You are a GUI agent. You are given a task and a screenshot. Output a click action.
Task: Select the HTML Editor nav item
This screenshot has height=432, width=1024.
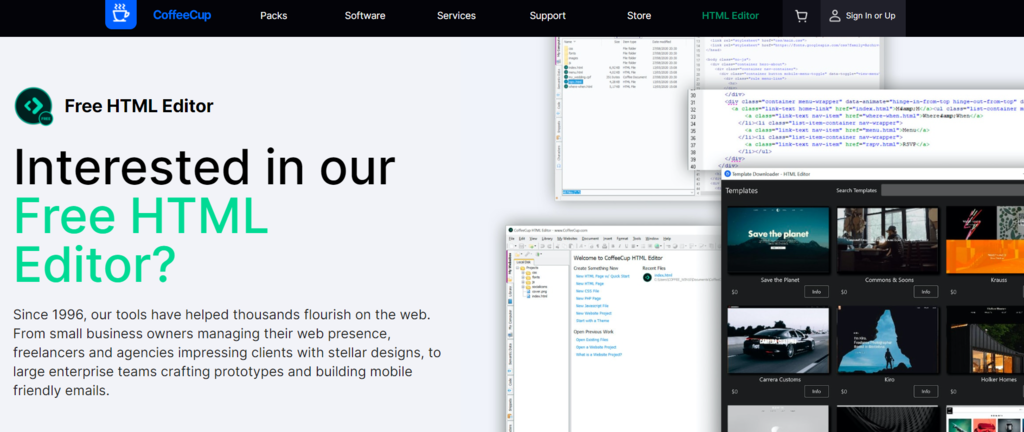click(x=730, y=16)
